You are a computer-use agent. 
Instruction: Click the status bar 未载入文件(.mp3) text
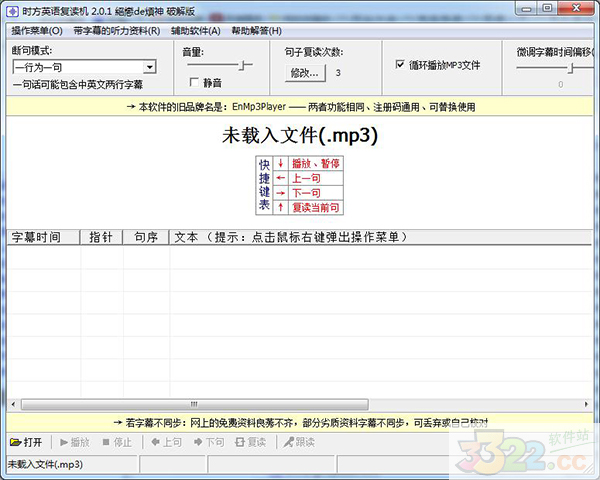tap(46, 465)
